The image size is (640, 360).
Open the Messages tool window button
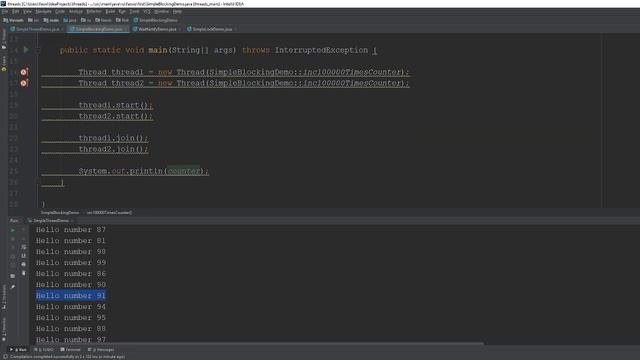tap(101, 350)
